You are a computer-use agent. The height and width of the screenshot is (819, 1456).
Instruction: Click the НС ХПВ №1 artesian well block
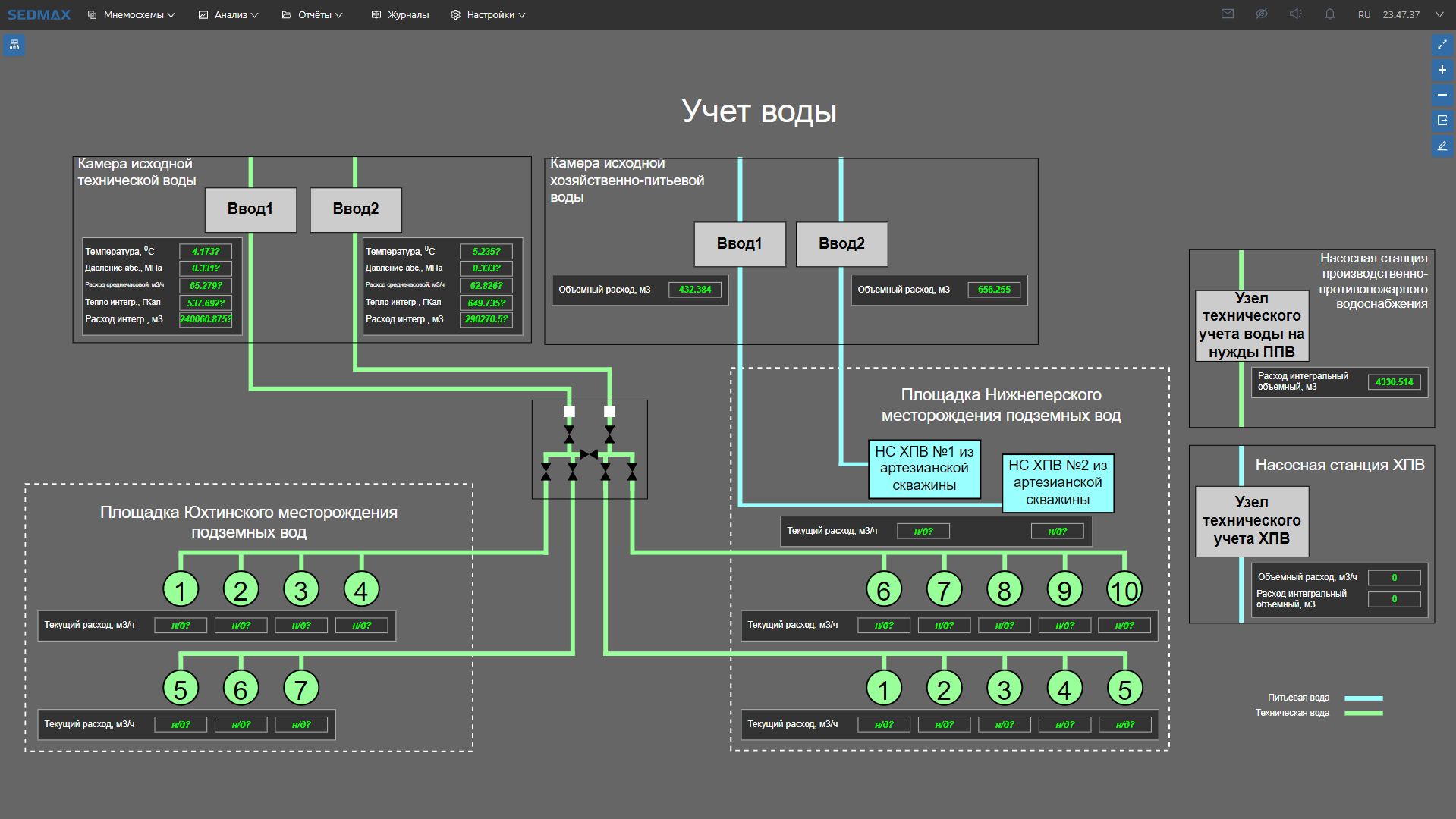(x=923, y=469)
